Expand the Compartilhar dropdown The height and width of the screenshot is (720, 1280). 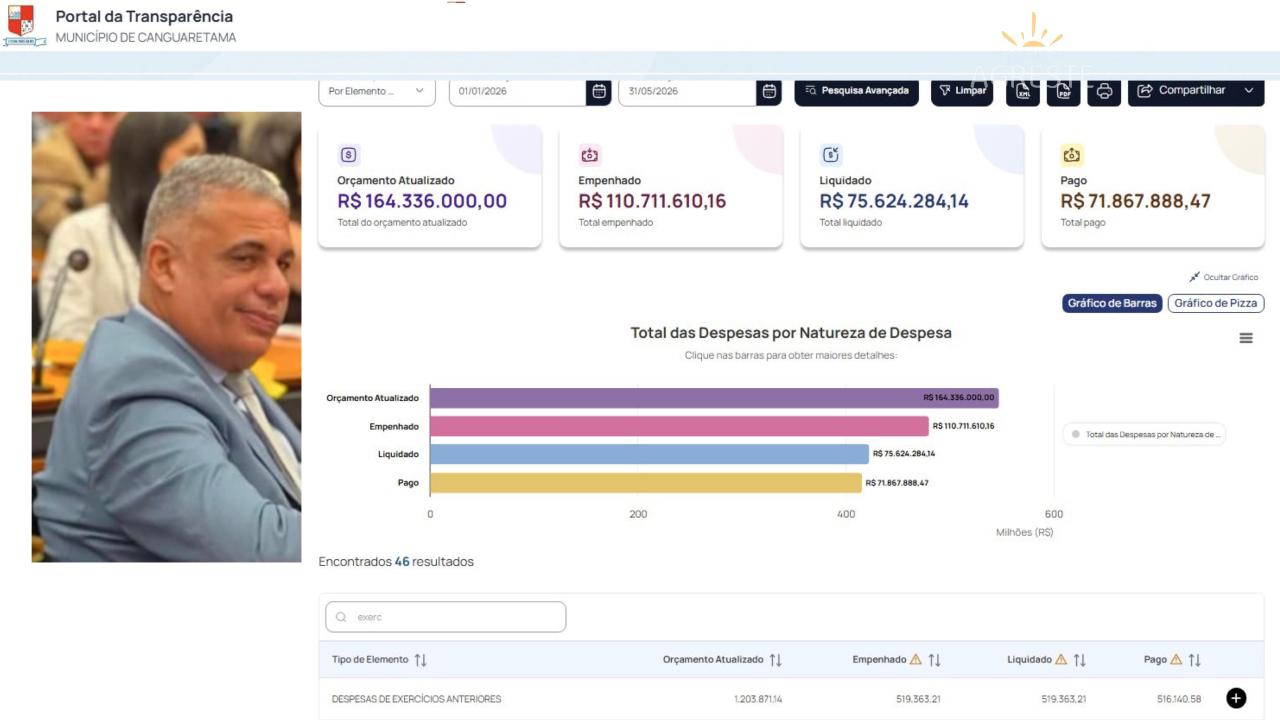(x=1196, y=91)
